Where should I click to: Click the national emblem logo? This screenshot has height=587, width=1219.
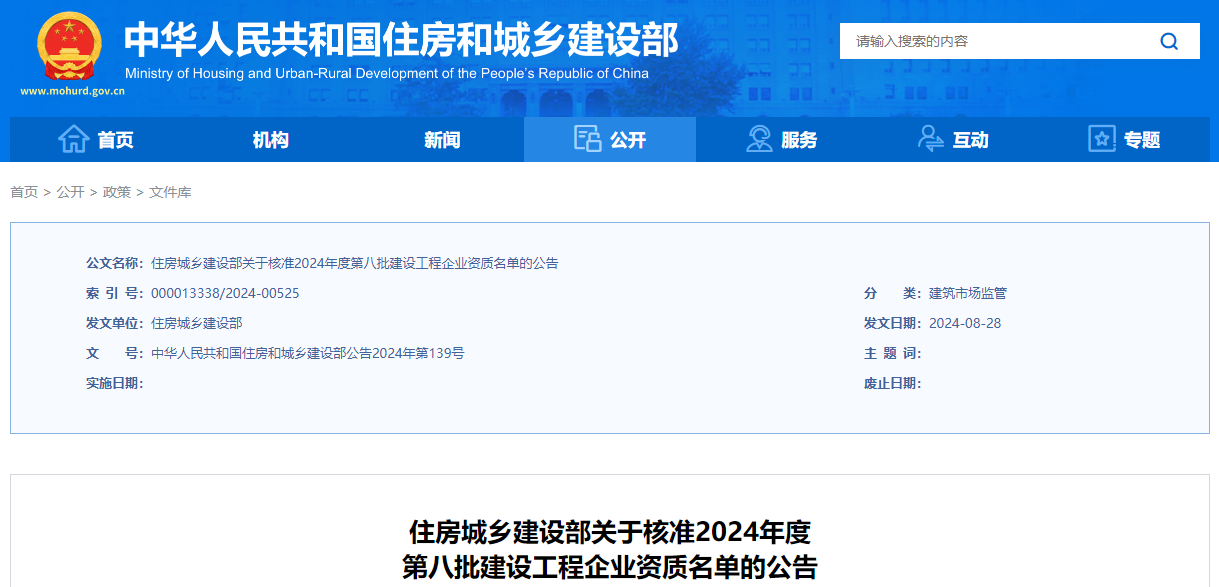(69, 46)
